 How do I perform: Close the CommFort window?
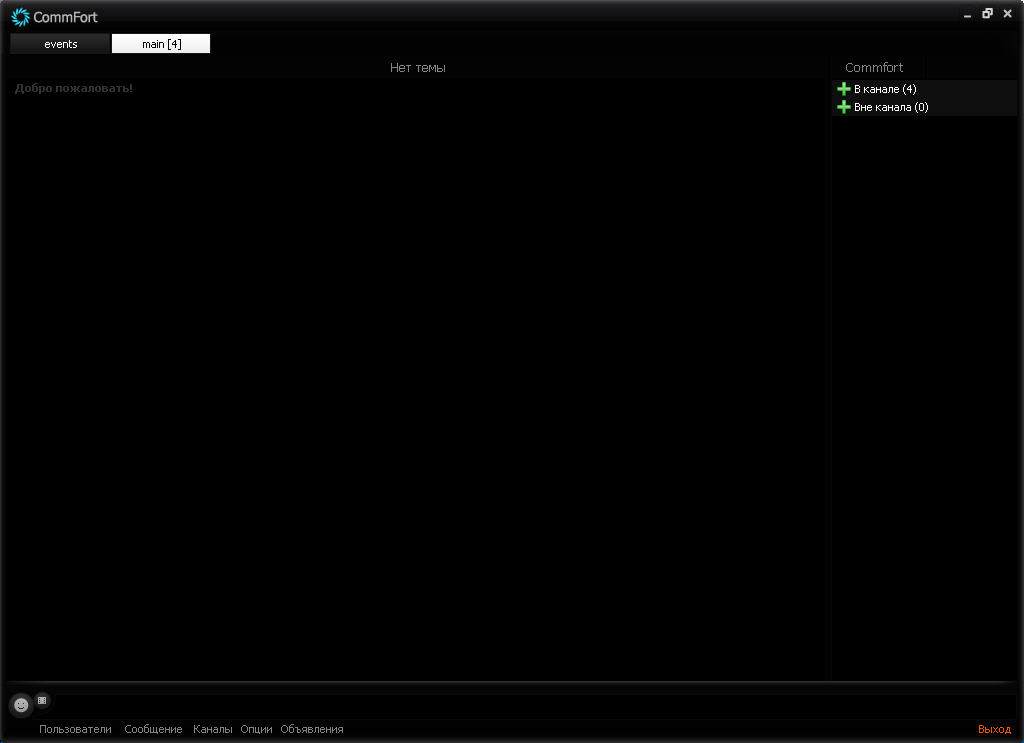pos(1008,13)
